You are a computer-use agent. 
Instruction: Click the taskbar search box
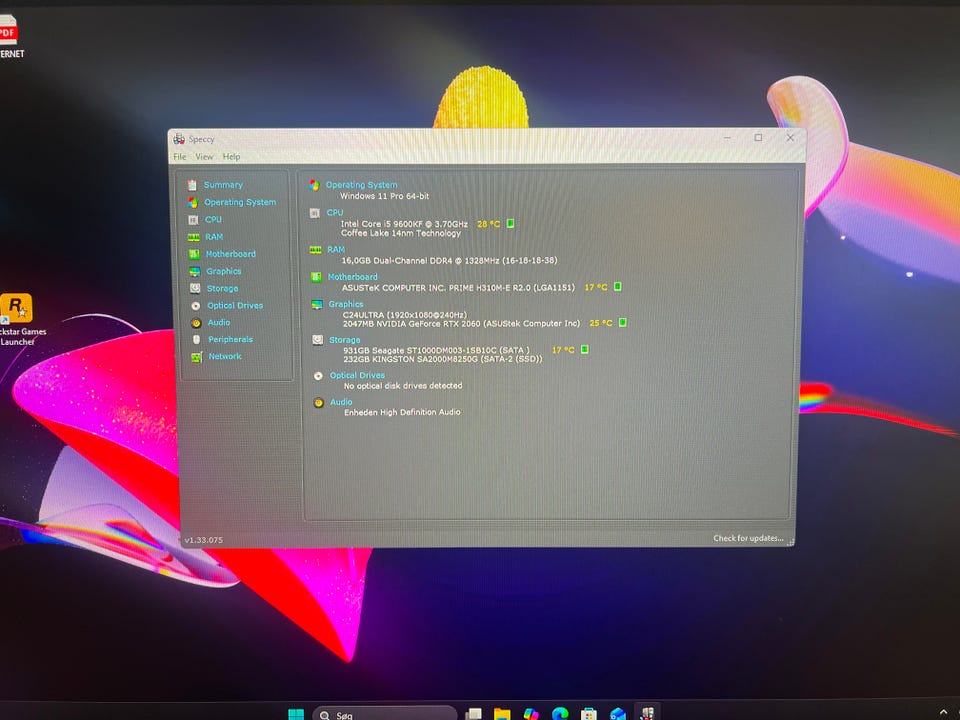[x=384, y=714]
